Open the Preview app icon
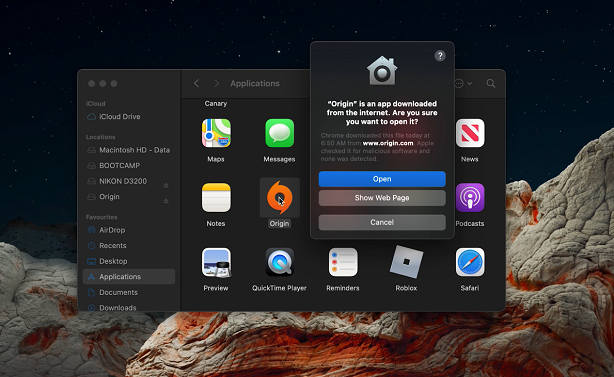The width and height of the screenshot is (614, 377). (216, 262)
